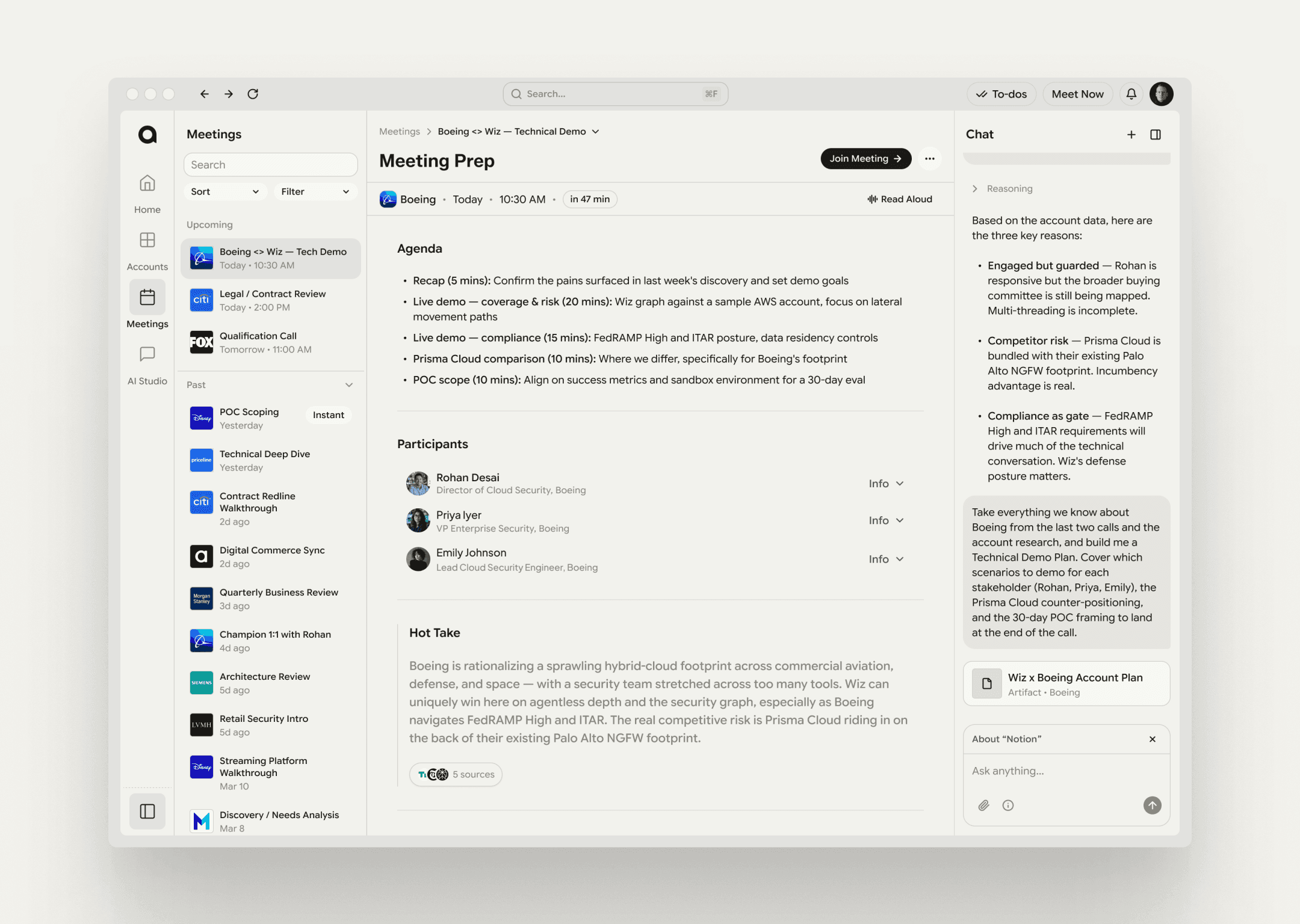The height and width of the screenshot is (924, 1300).
Task: Expand Info for Emily Johnson
Action: (x=887, y=559)
